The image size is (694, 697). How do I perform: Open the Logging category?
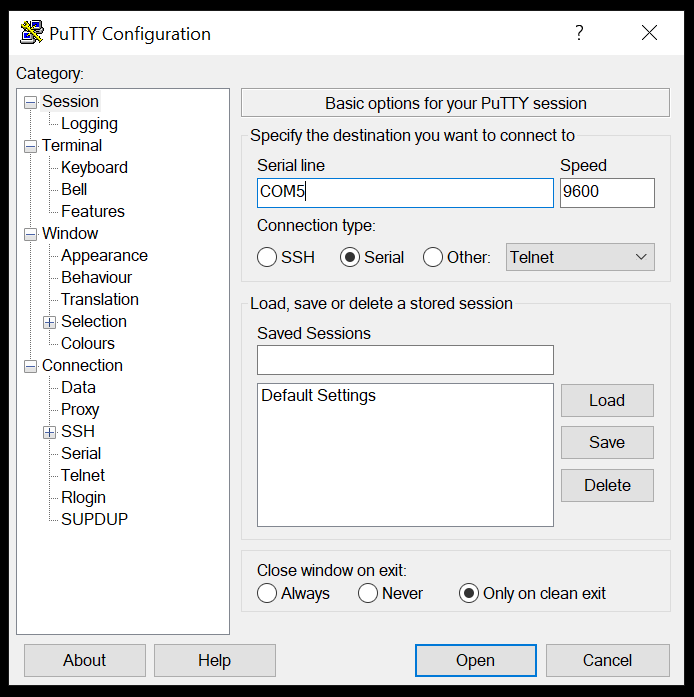(x=89, y=124)
